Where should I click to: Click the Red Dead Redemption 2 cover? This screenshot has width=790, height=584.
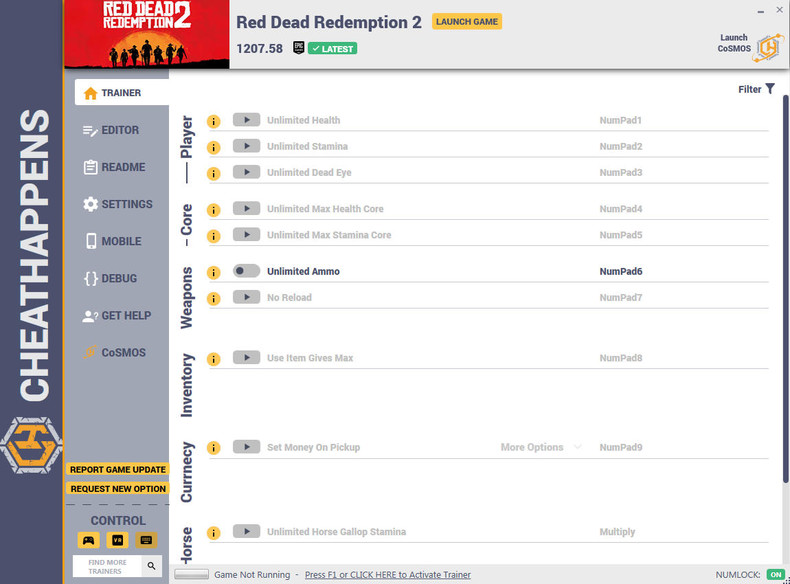click(x=147, y=34)
